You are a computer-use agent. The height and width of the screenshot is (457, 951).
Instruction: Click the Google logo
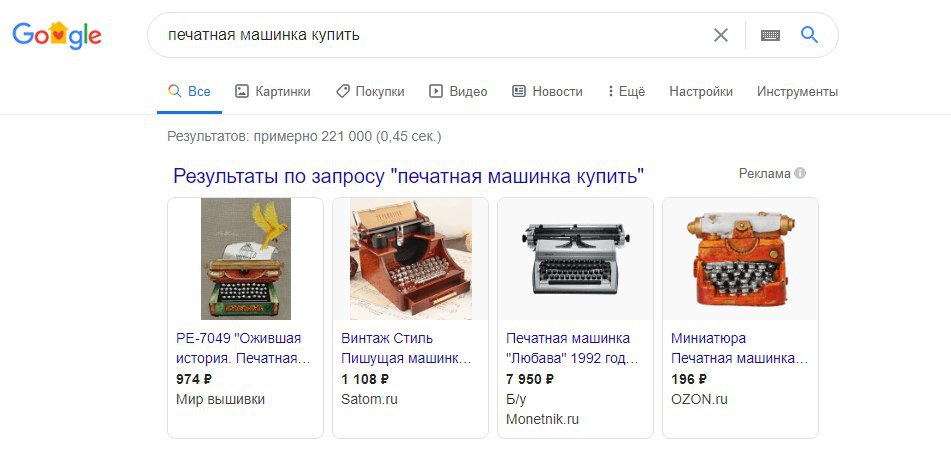pyautogui.click(x=57, y=35)
